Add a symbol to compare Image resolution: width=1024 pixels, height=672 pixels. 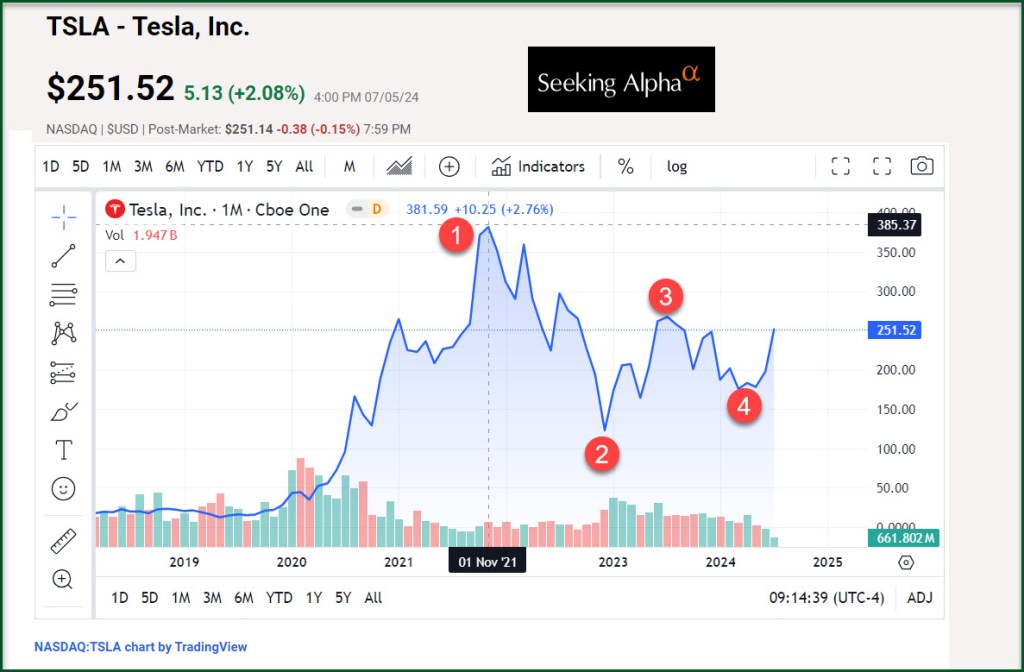coord(449,167)
